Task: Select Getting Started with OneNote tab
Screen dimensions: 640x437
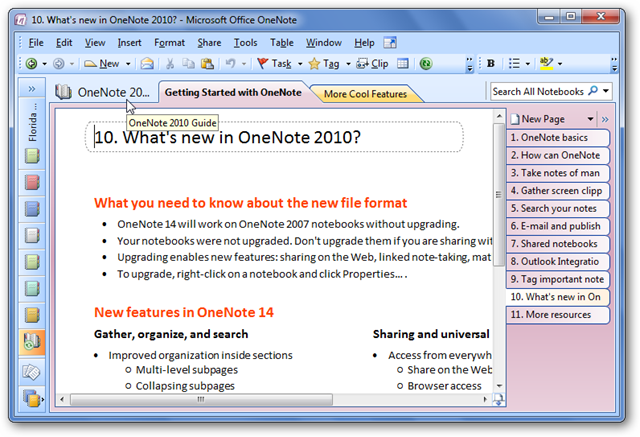Action: coord(233,92)
